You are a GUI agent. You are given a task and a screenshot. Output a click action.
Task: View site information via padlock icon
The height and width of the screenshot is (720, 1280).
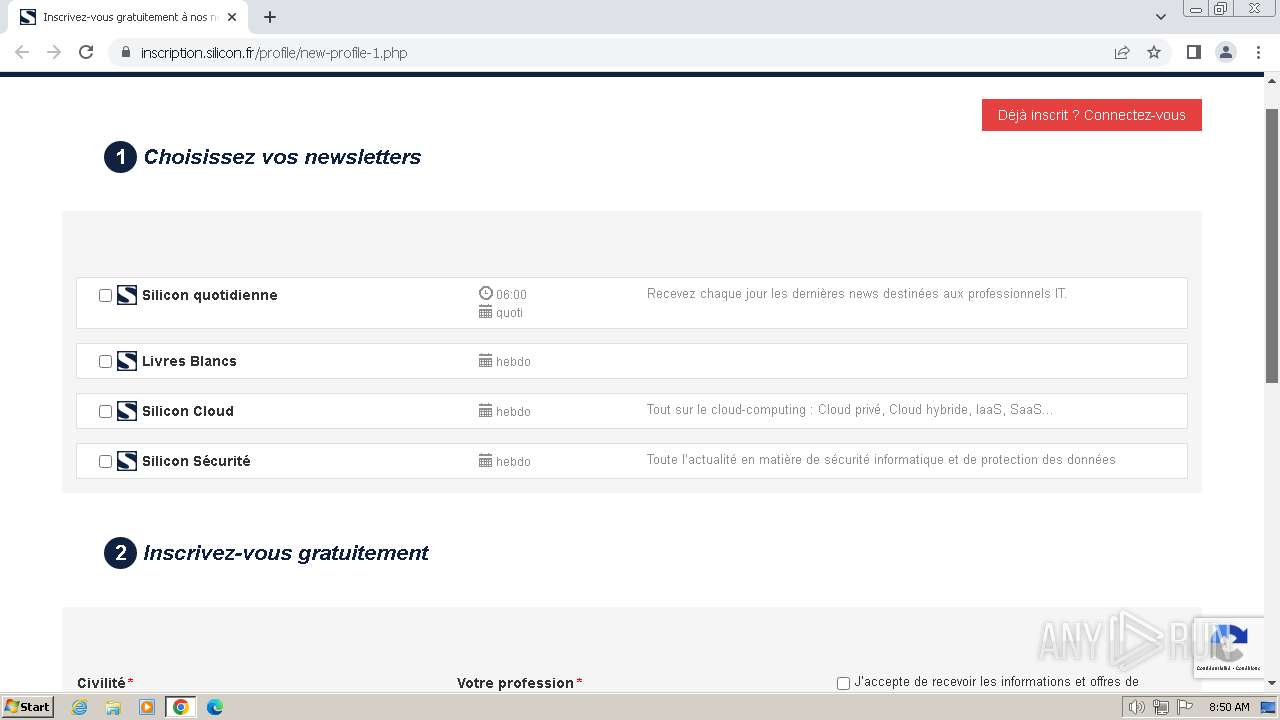[126, 52]
